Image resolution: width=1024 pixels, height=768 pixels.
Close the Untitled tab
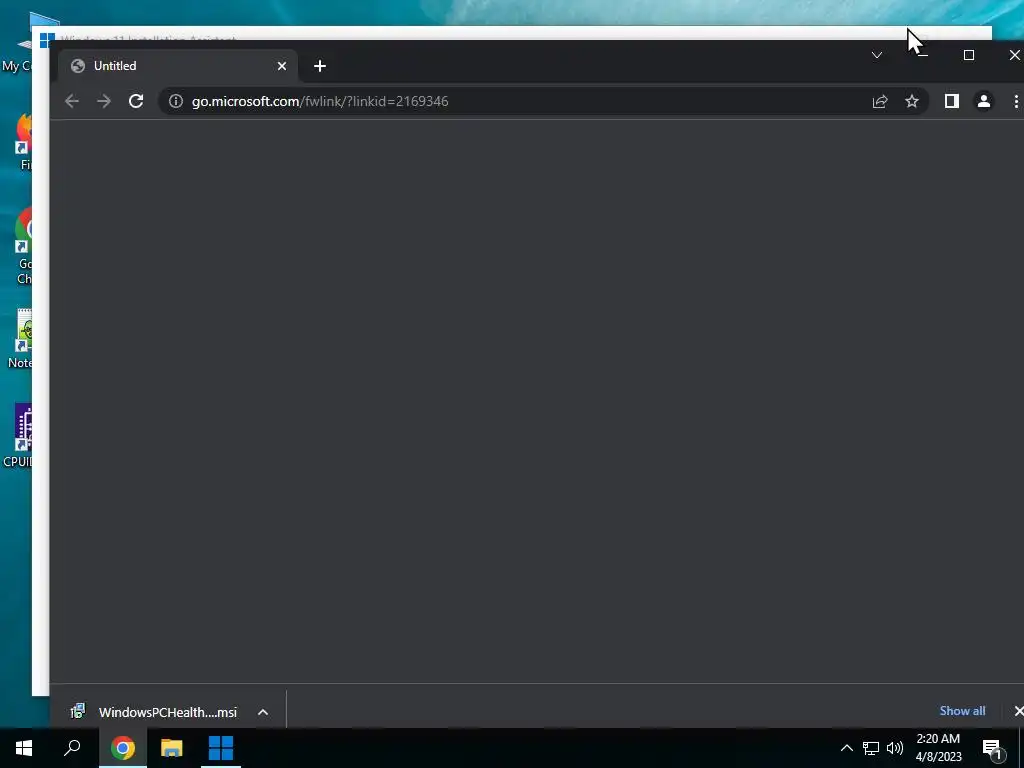(281, 66)
